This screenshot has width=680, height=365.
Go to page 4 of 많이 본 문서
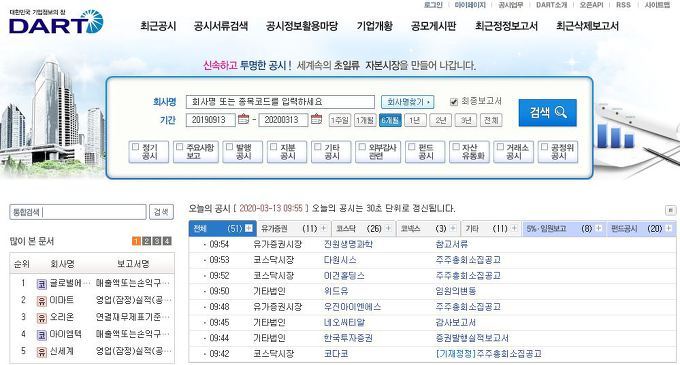167,241
